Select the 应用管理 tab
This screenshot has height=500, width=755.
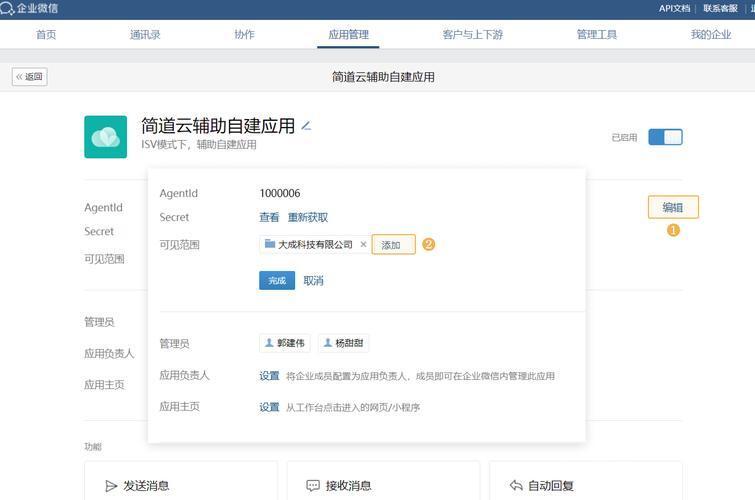(x=348, y=35)
